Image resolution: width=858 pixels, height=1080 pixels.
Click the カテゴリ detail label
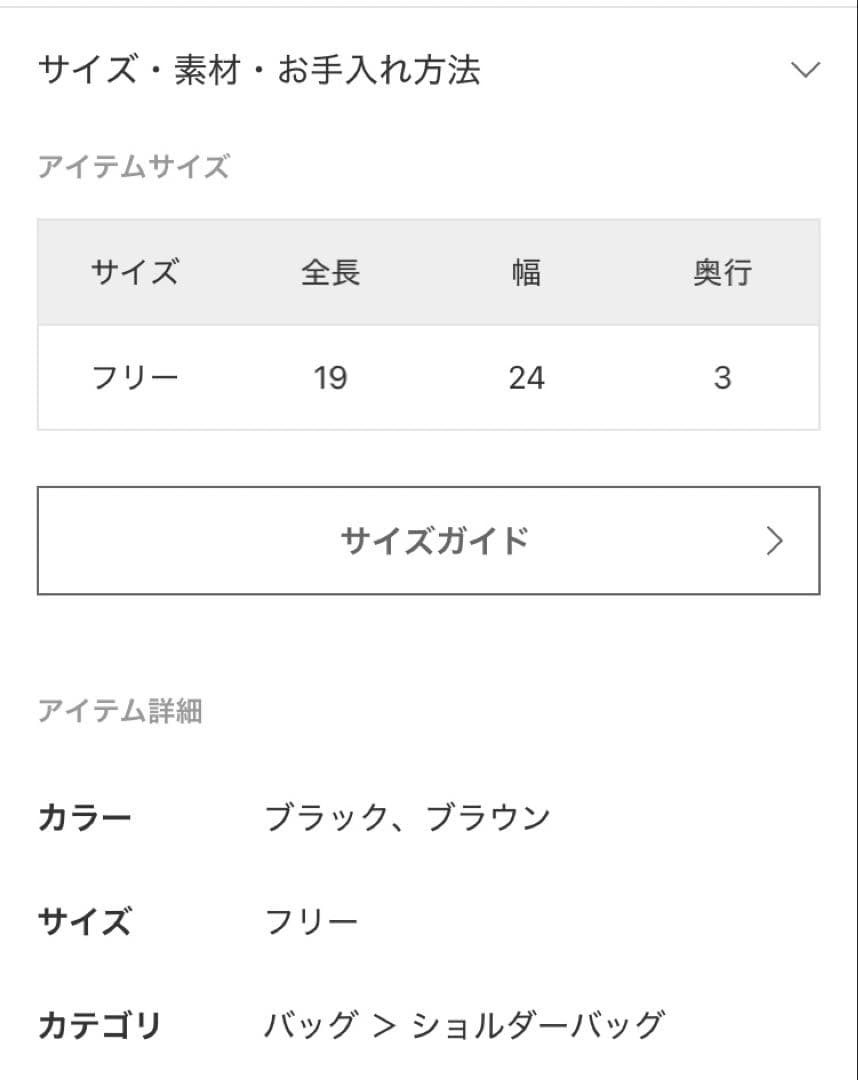99,1025
